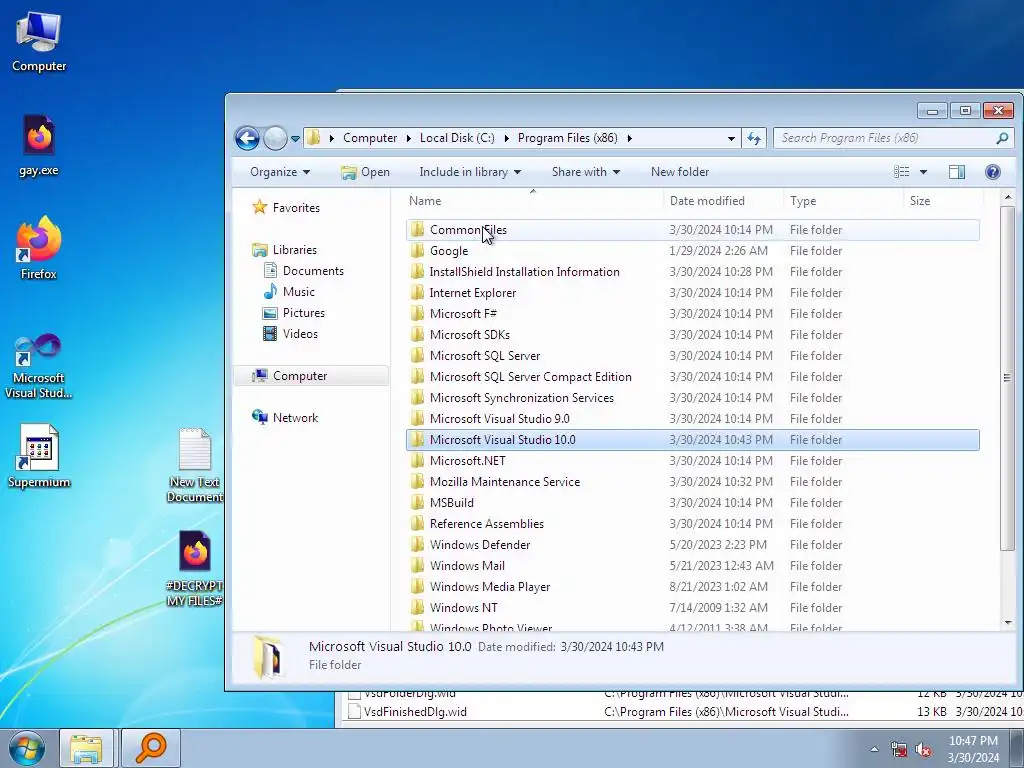Sort by the Date modified column header

(x=724, y=200)
